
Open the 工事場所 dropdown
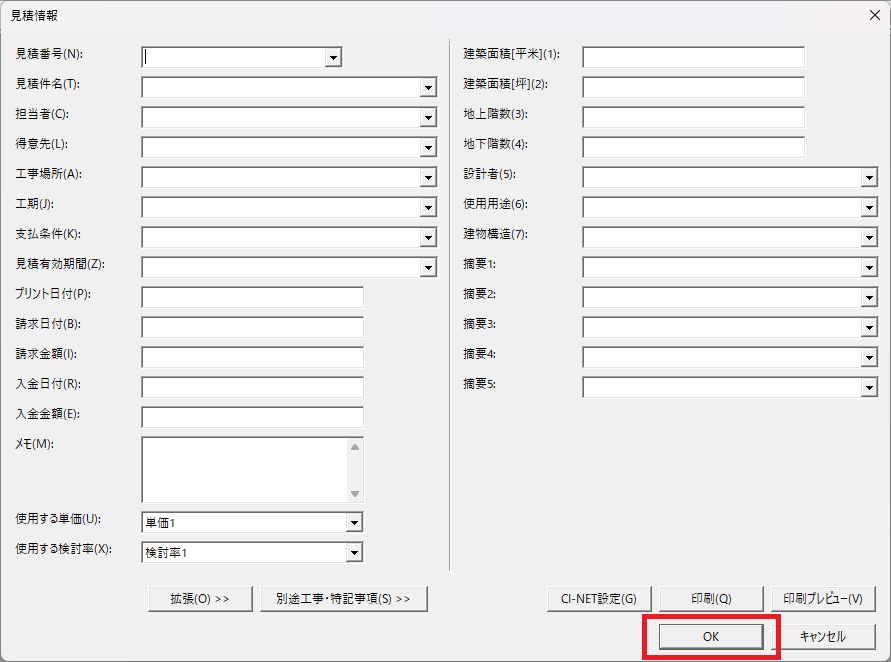tap(427, 177)
